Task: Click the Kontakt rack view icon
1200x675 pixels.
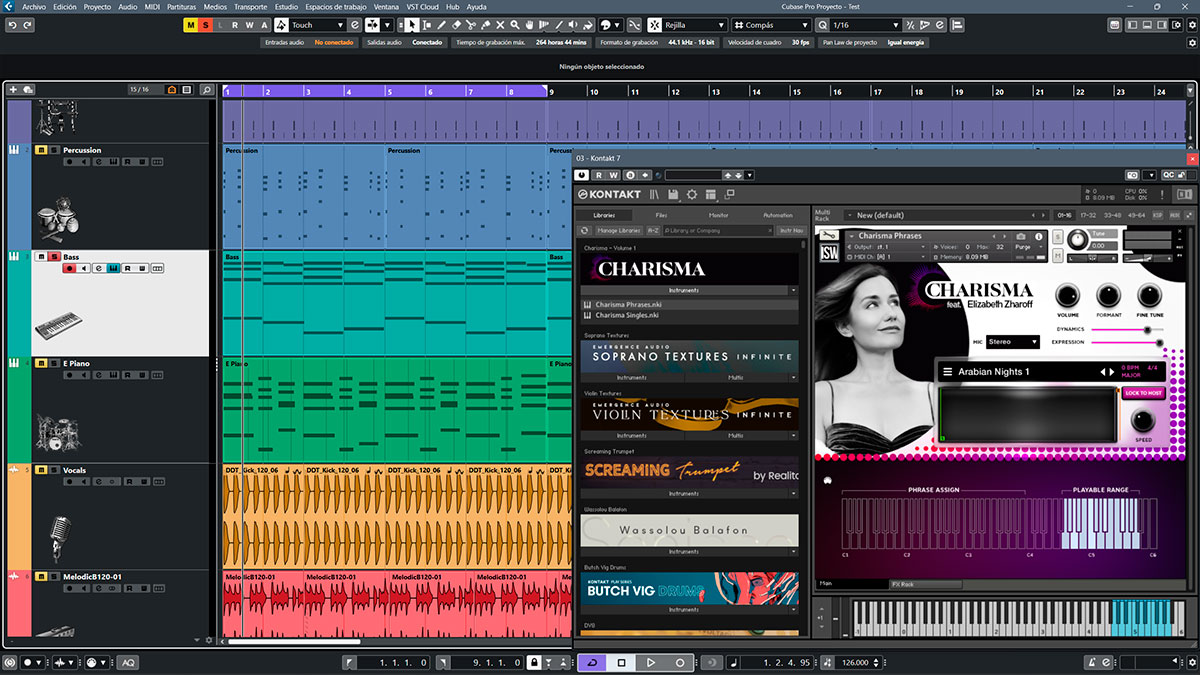Action: point(710,194)
